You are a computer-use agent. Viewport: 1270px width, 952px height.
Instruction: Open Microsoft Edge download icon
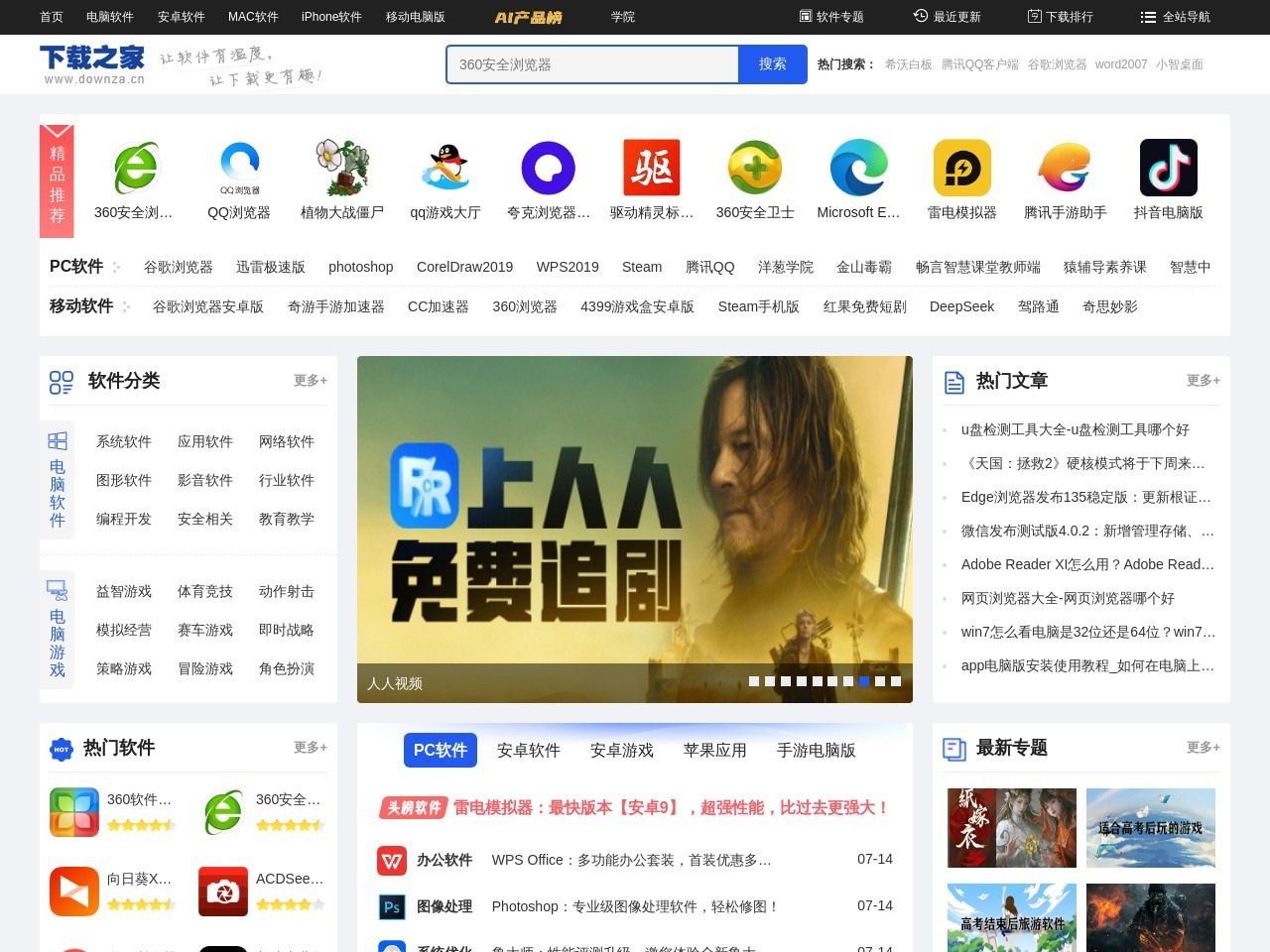pyautogui.click(x=858, y=167)
